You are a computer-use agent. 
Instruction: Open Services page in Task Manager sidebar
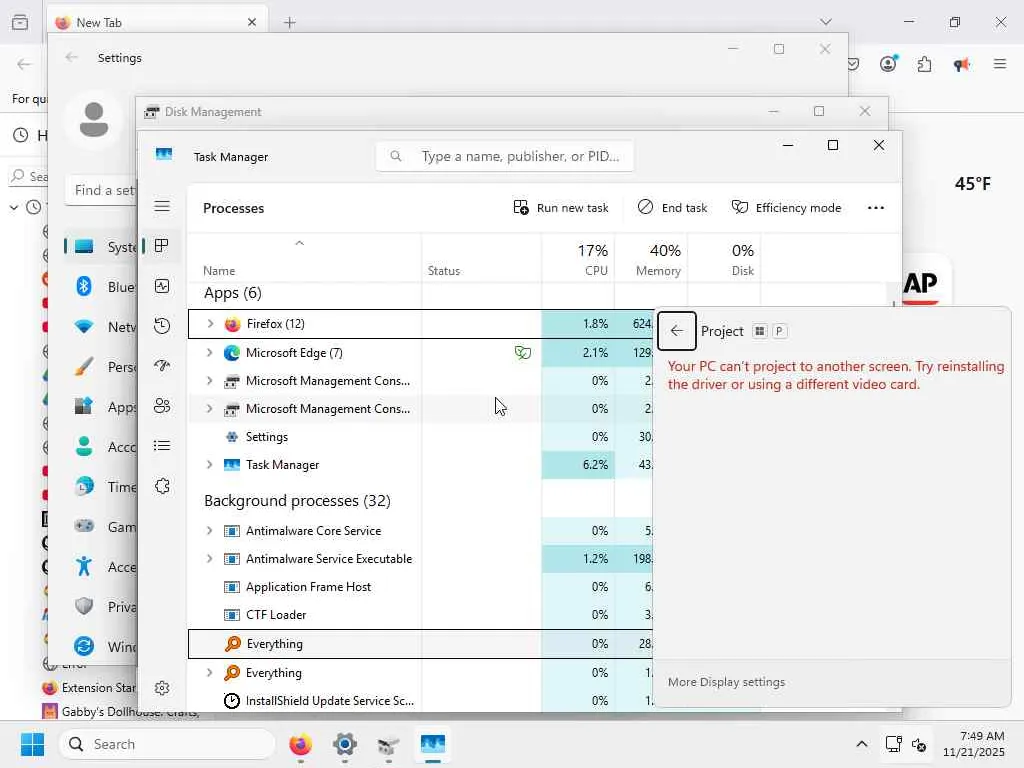click(162, 486)
